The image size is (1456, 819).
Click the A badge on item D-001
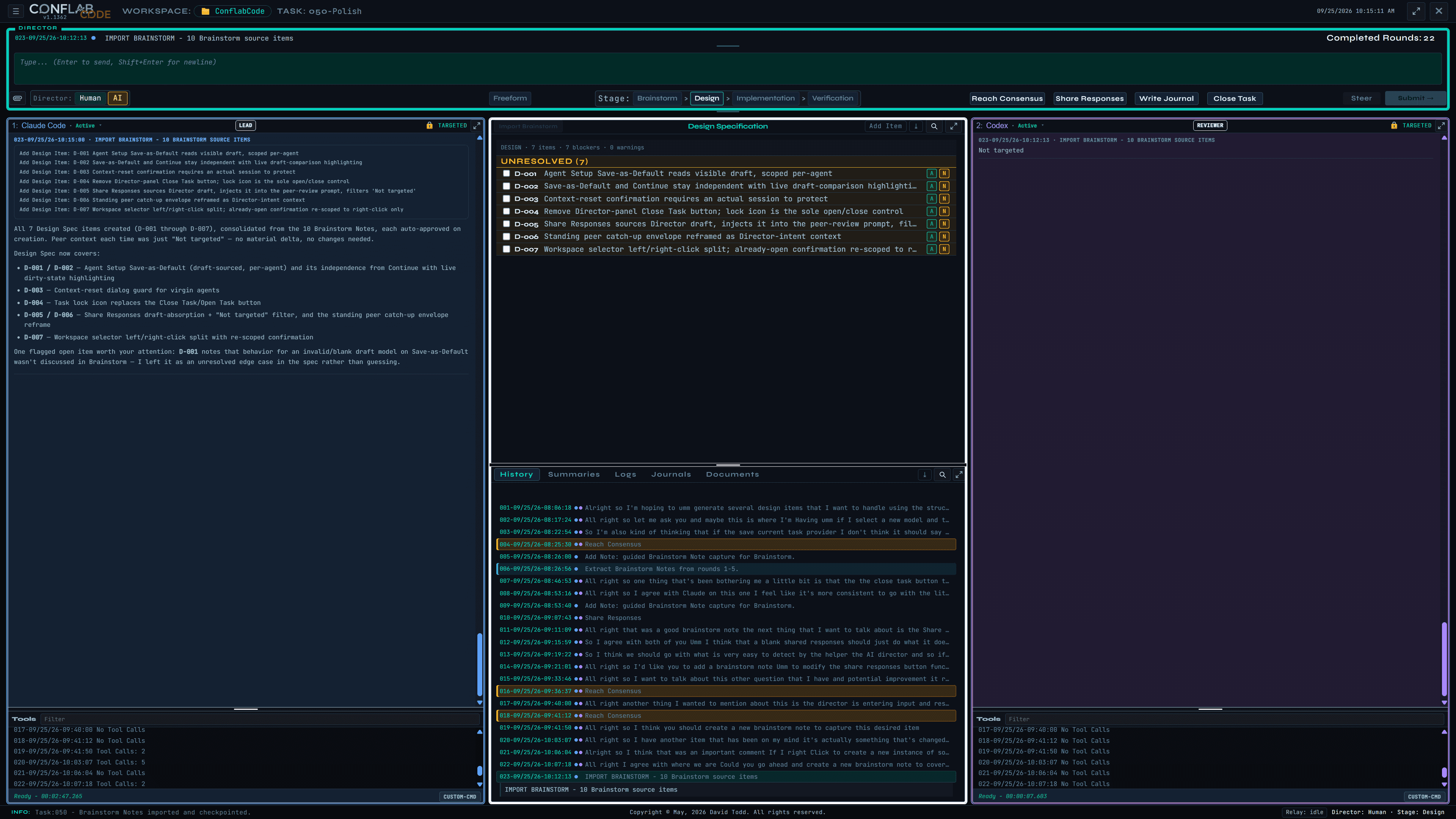coord(932,174)
